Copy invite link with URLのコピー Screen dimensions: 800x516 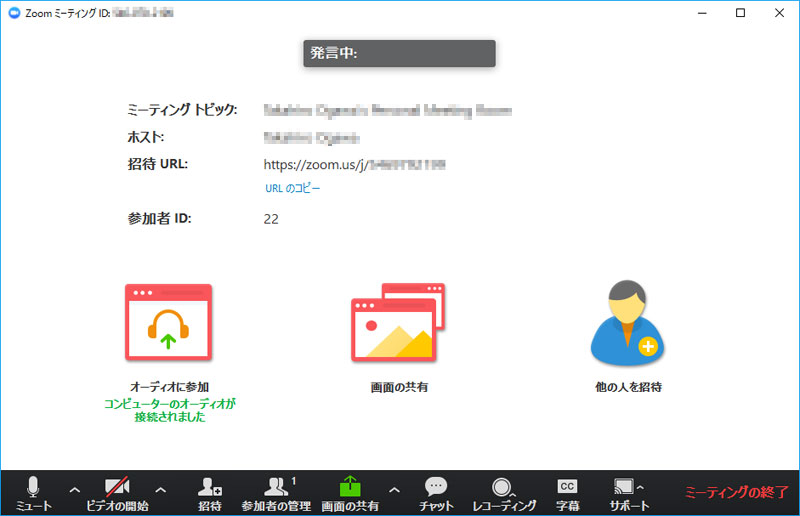(x=292, y=188)
